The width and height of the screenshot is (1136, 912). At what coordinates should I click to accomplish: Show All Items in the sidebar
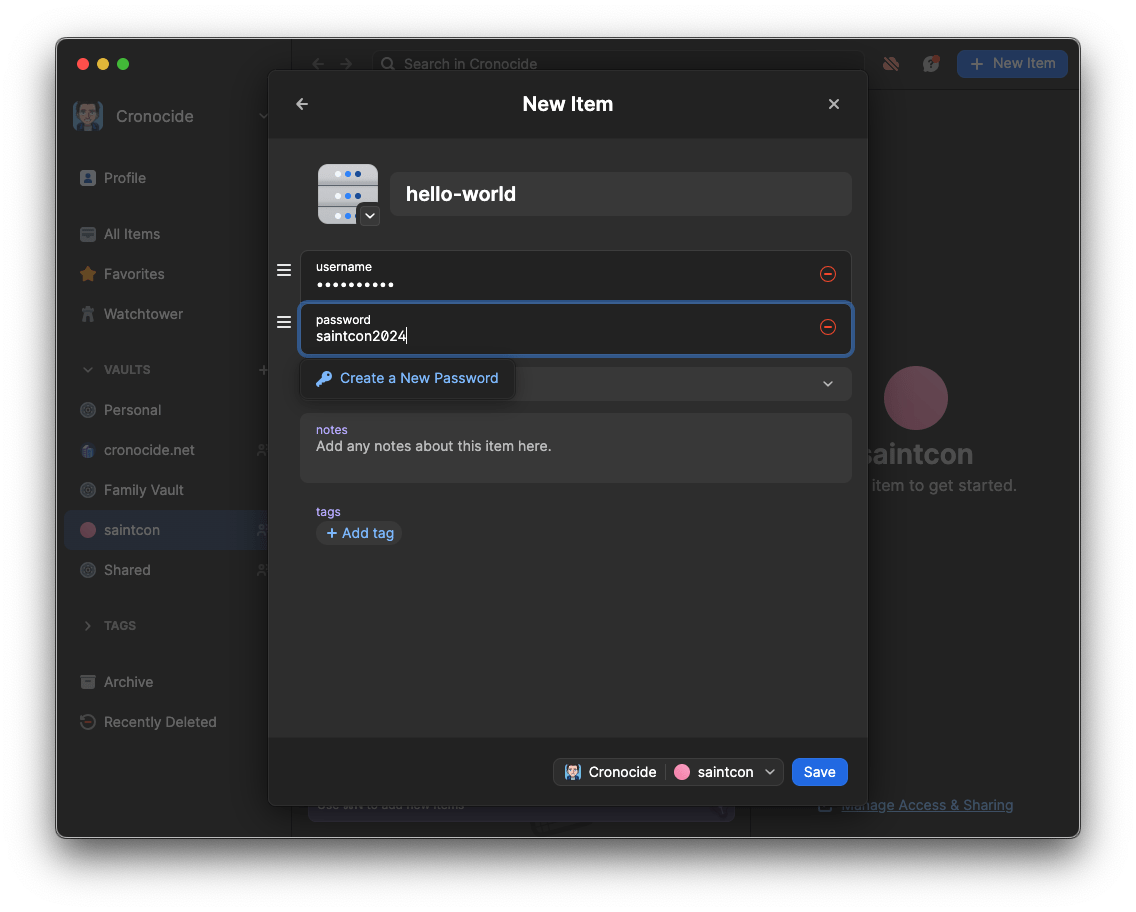pyautogui.click(x=120, y=234)
